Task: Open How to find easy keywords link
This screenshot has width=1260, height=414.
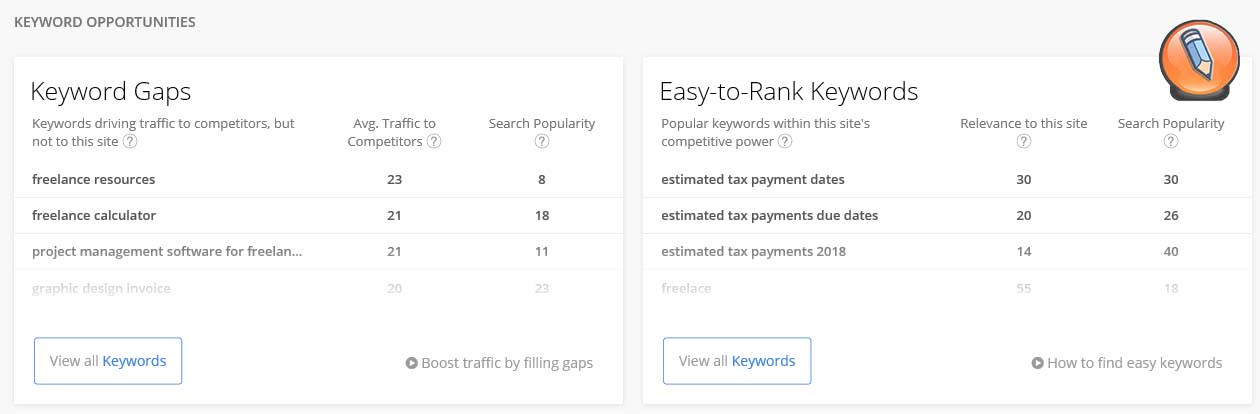Action: pyautogui.click(x=1135, y=363)
